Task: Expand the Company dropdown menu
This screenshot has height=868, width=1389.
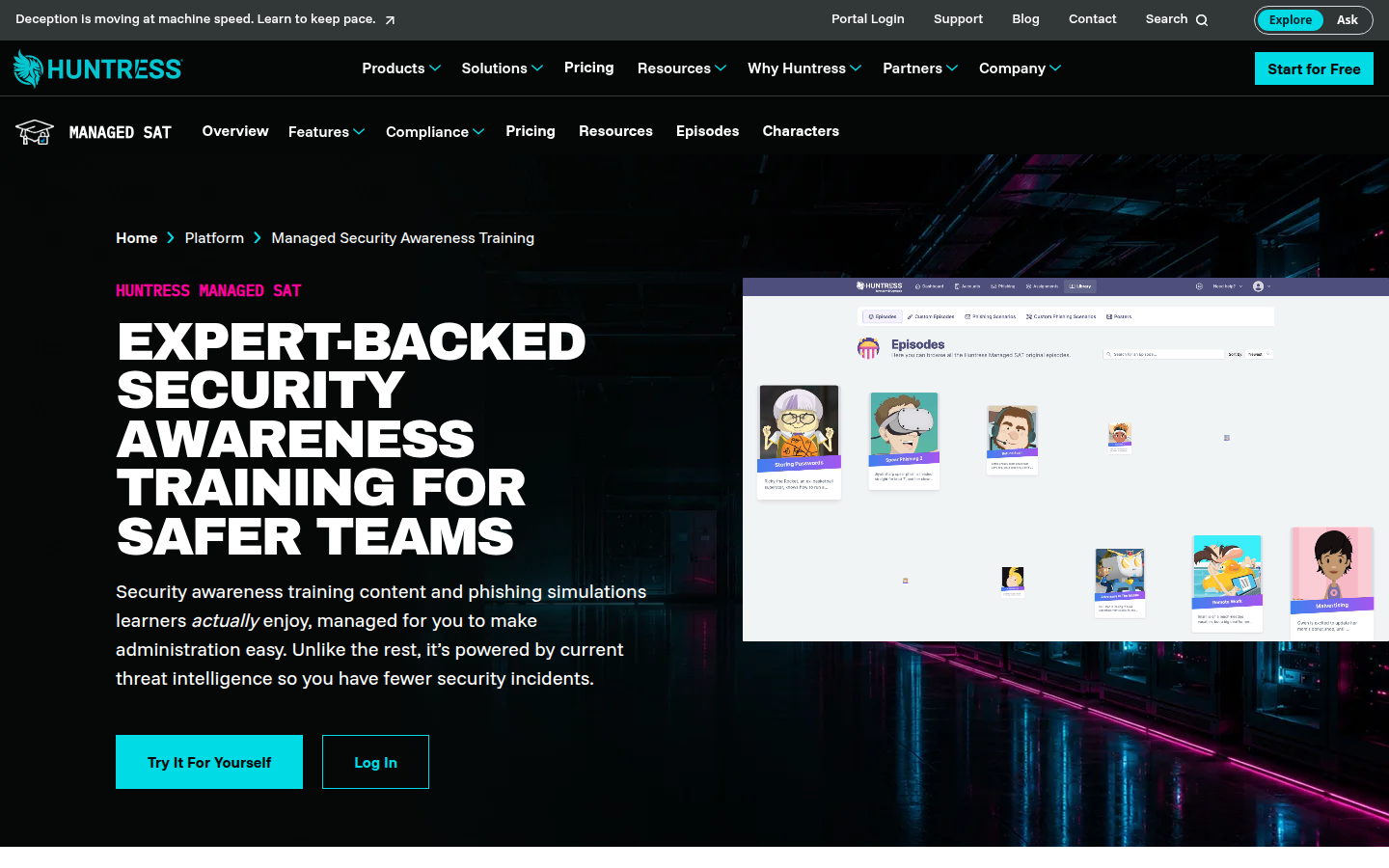Action: [1020, 68]
